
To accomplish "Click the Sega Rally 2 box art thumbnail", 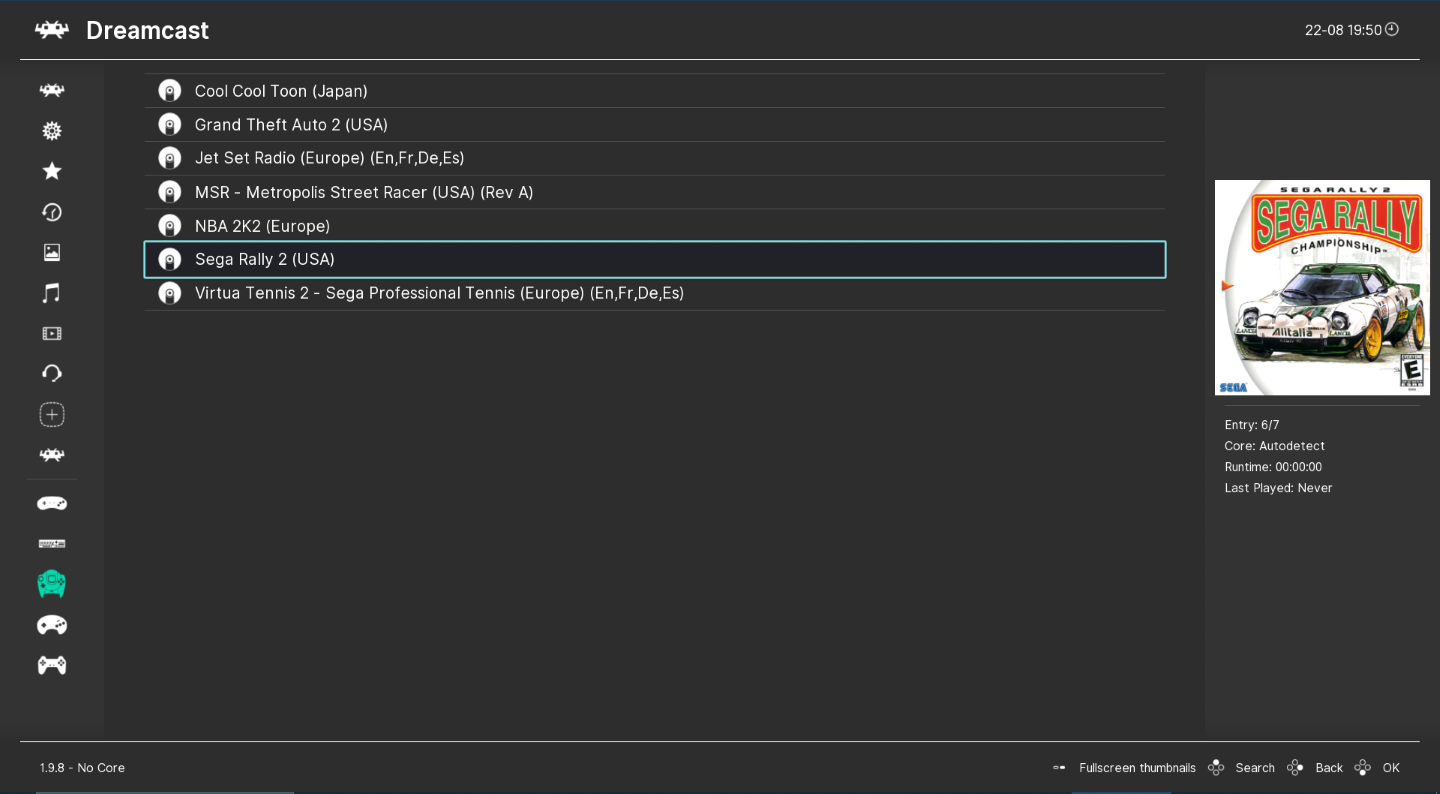I will (x=1322, y=287).
